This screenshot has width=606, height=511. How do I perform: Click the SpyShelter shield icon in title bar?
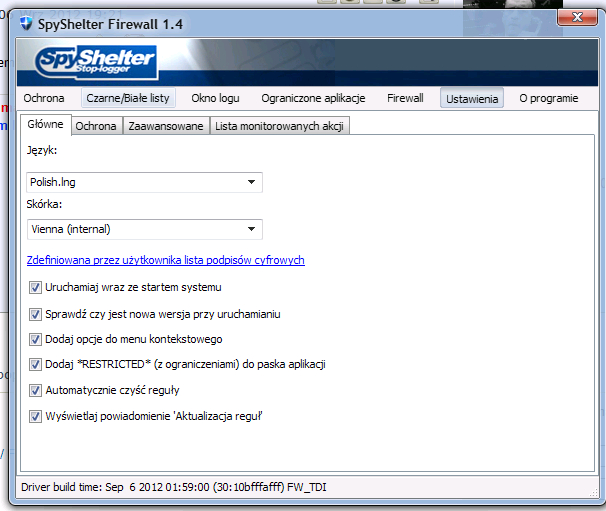coord(26,23)
